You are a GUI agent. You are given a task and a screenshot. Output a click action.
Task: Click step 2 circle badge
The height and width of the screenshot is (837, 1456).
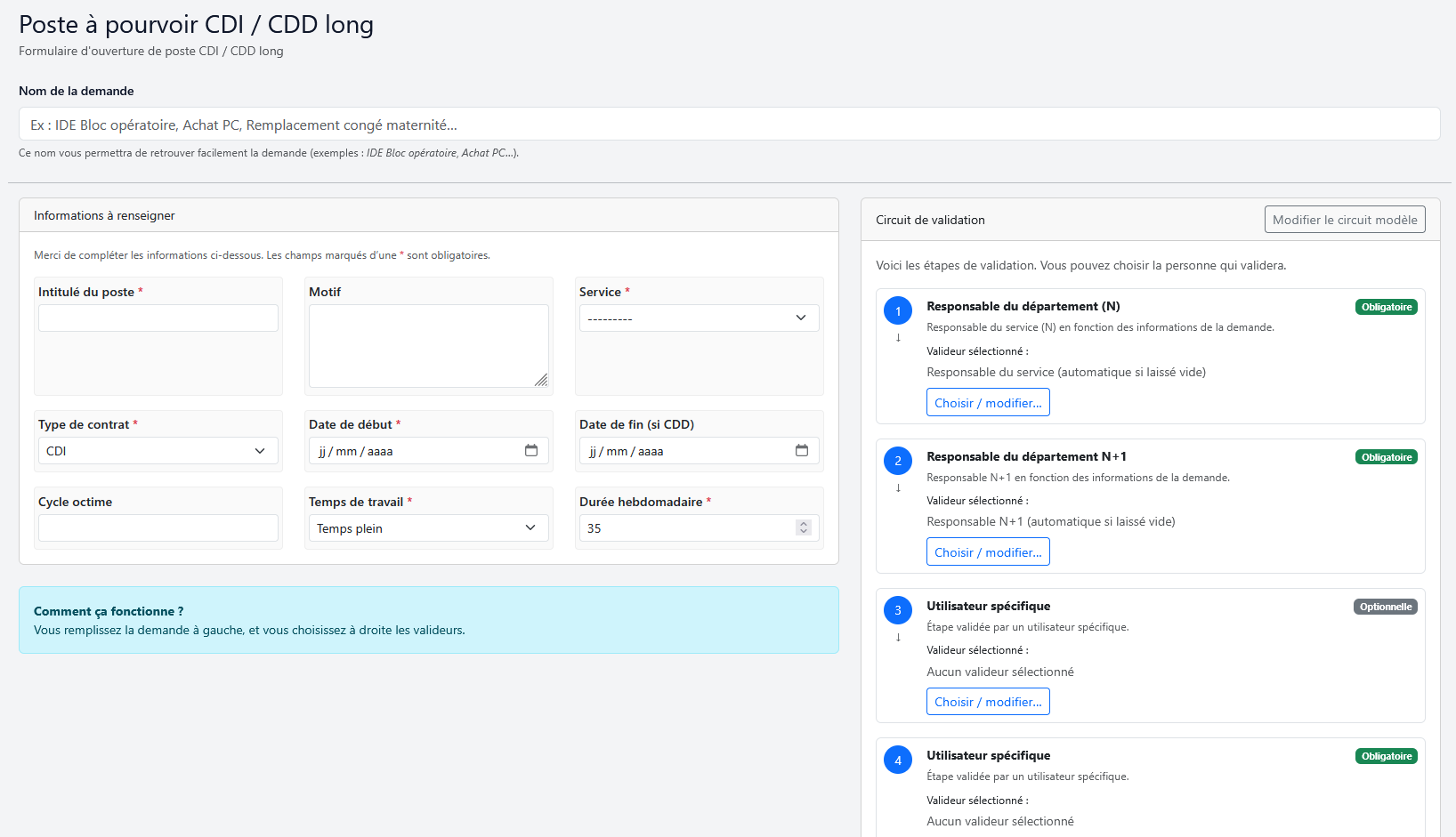pos(898,461)
